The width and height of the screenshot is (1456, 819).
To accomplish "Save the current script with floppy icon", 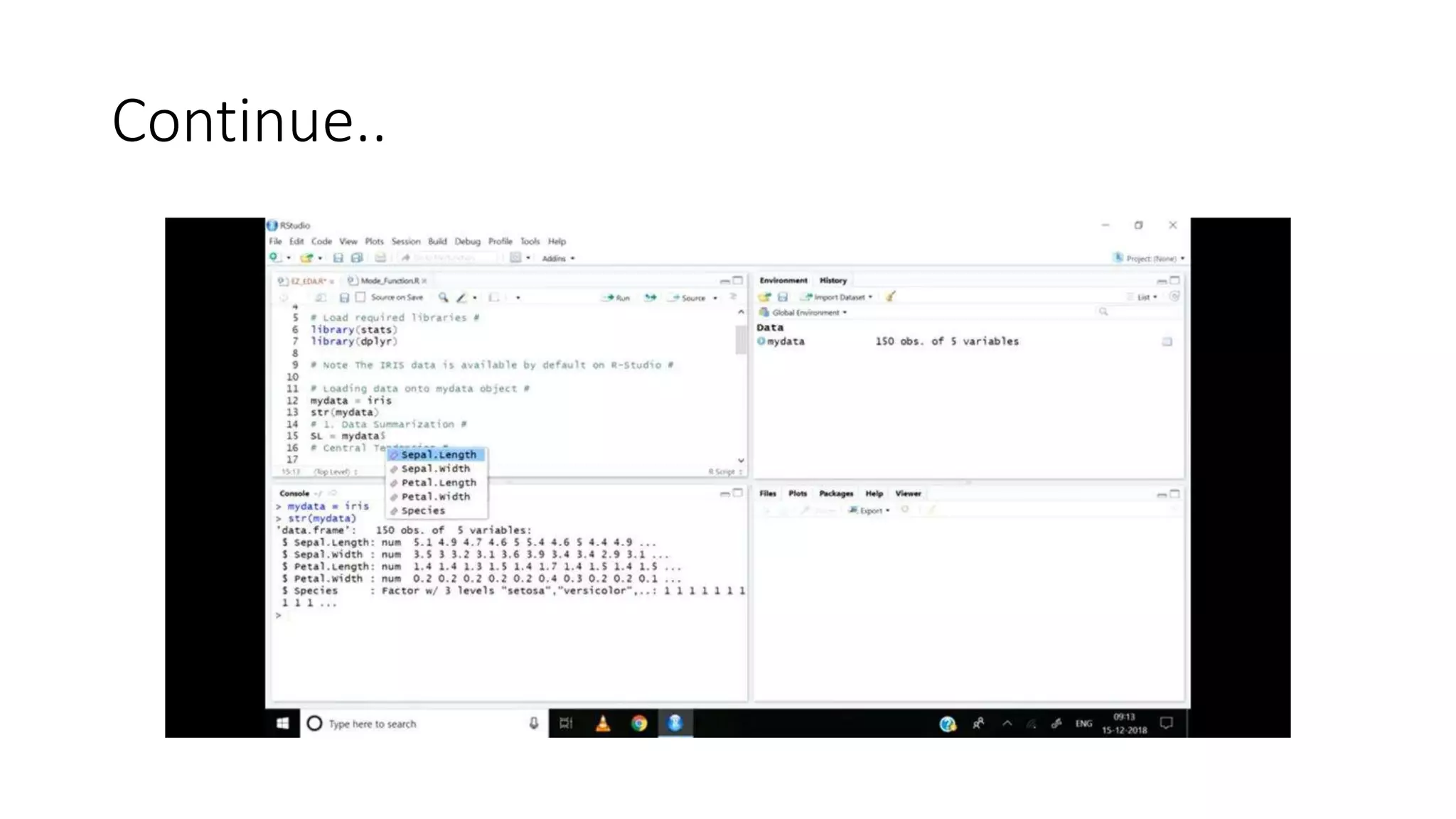I will point(344,297).
